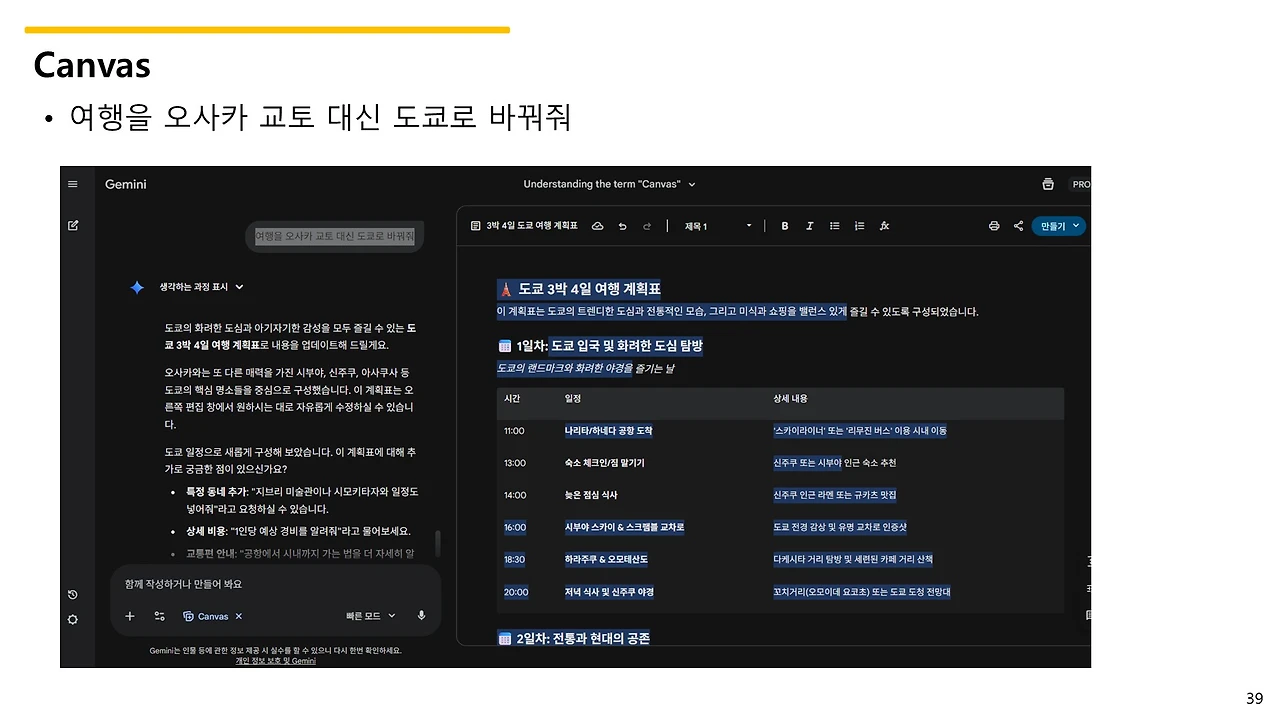Open the plus icon to attach files
Viewport: 1280px width, 720px height.
click(129, 616)
